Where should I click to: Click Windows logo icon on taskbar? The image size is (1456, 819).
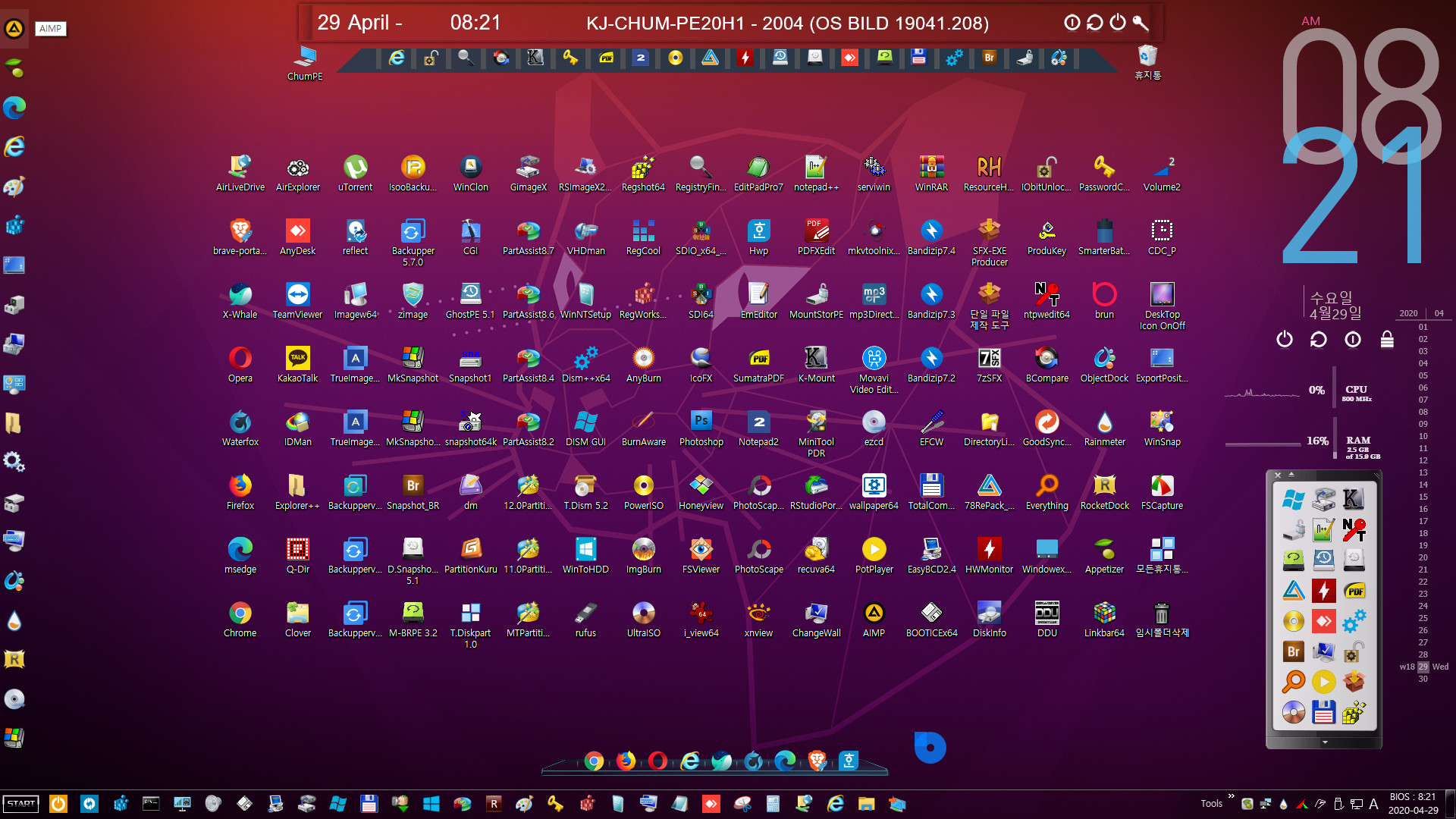point(431,804)
